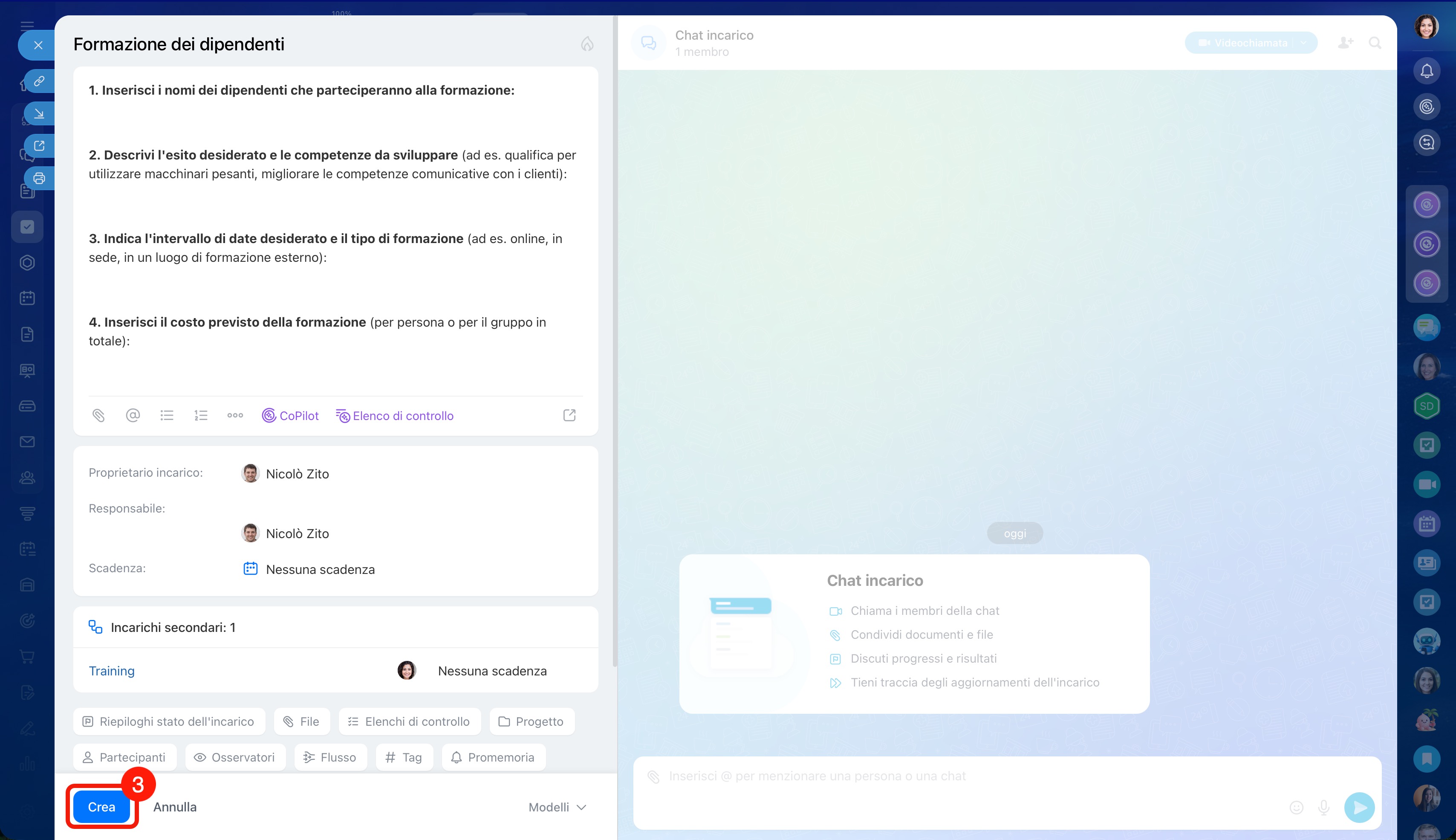1456x840 pixels.
Task: Open CoPilot assistant in editor toolbar
Action: point(290,415)
